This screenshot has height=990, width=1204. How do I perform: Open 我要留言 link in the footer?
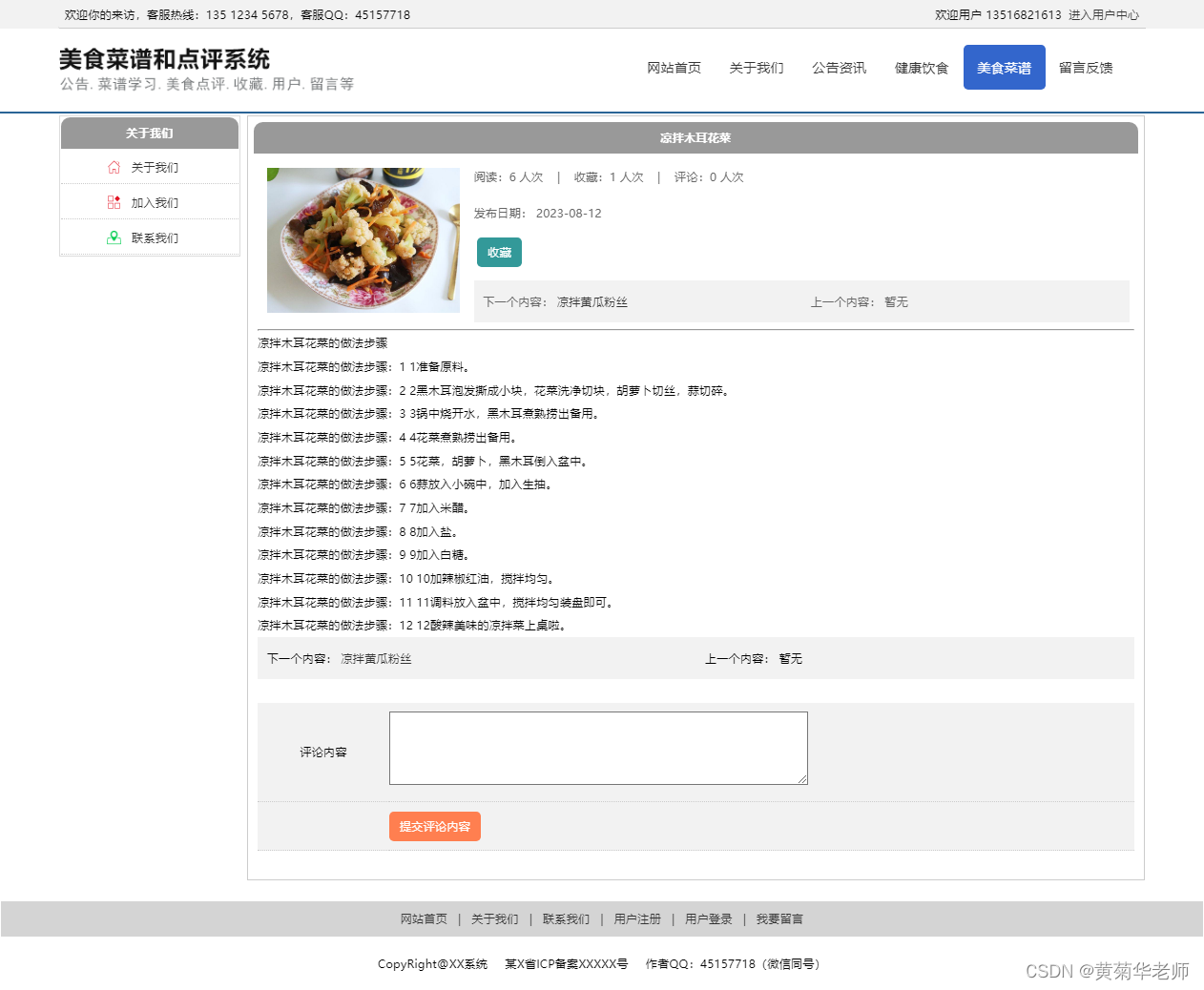778,918
